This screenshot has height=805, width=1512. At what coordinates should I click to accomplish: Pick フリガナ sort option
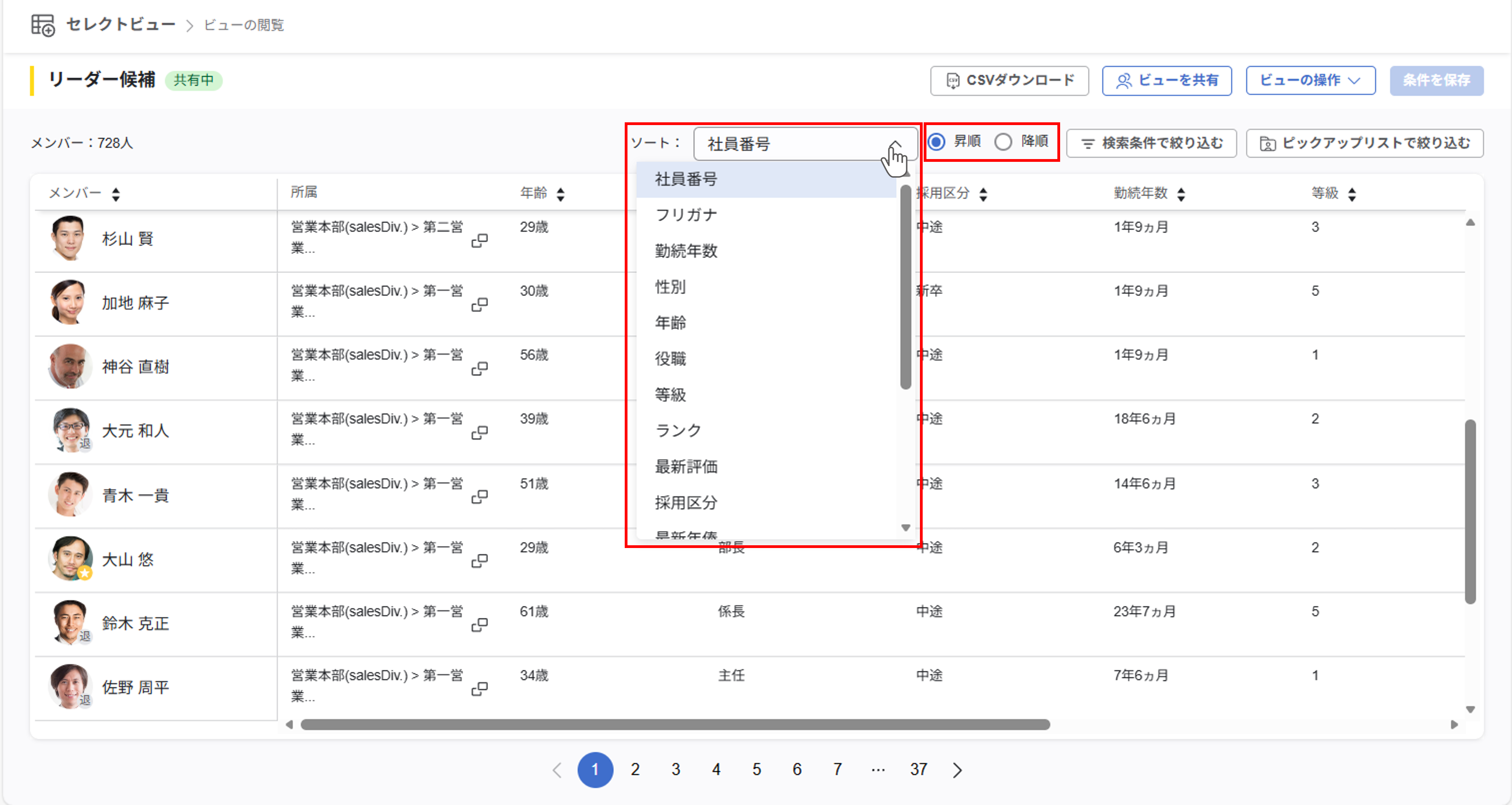686,215
